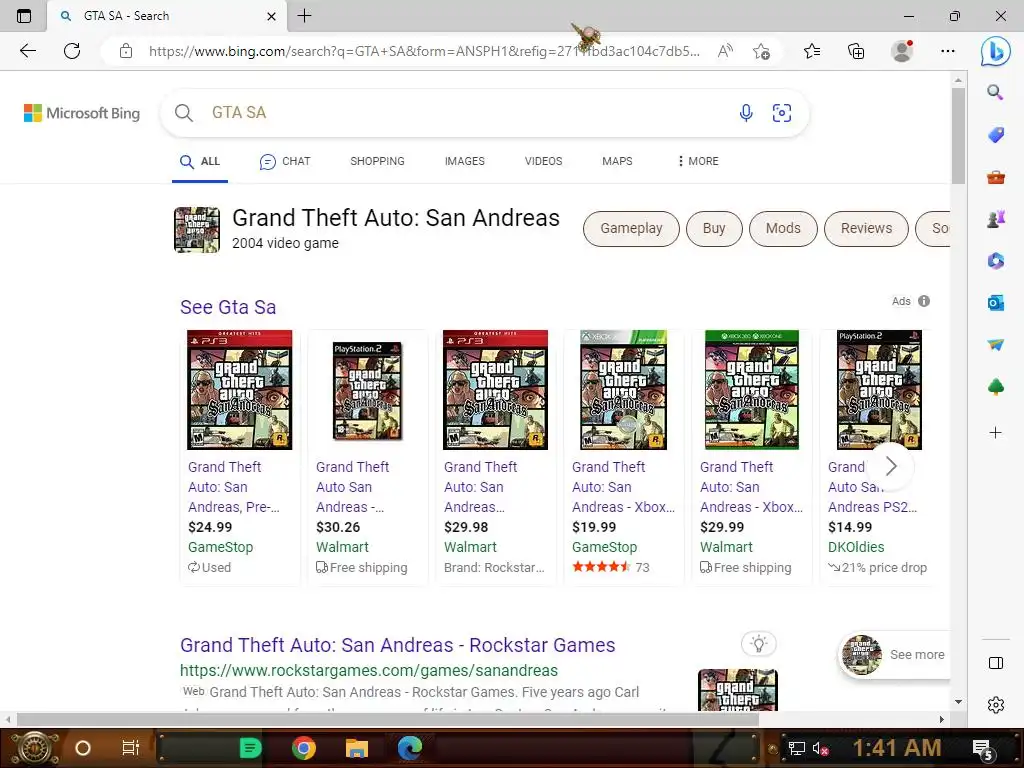This screenshot has height=768, width=1024.
Task: Click the Reviews chip
Action: click(866, 229)
